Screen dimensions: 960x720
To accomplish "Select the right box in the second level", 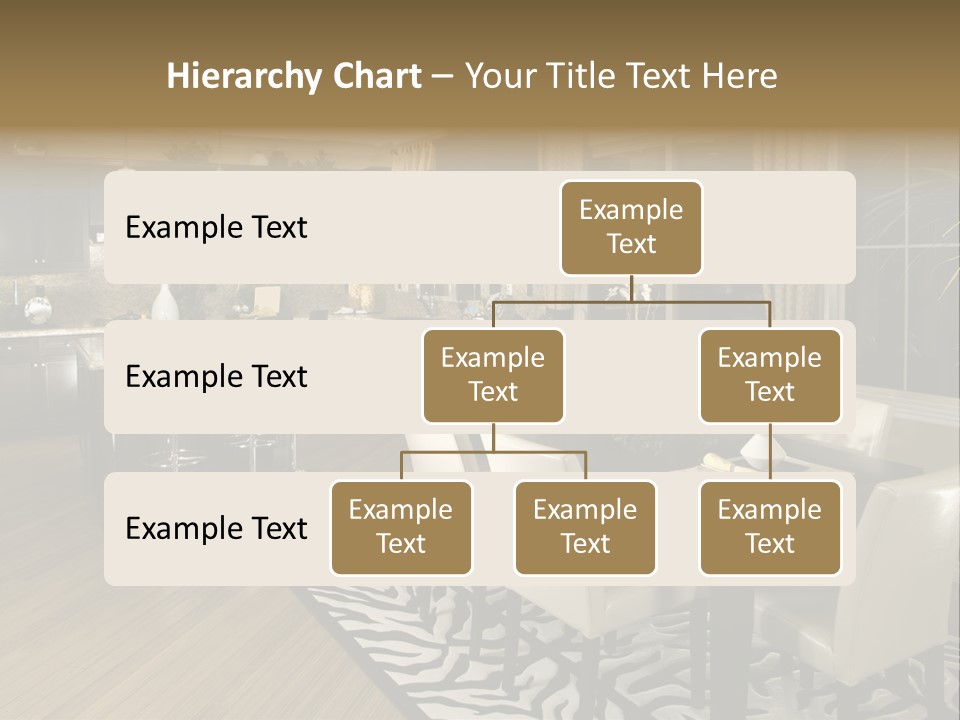I will tap(770, 375).
